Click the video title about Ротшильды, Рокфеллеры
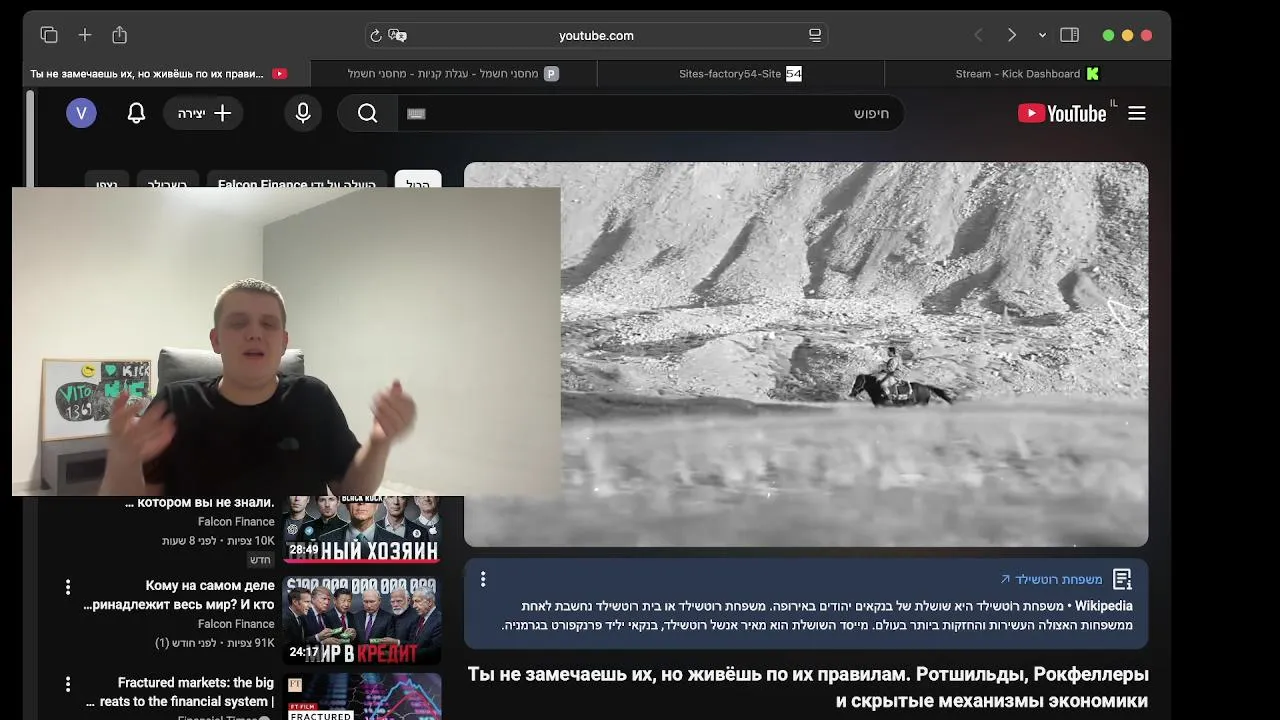The image size is (1280, 720). coord(808,687)
